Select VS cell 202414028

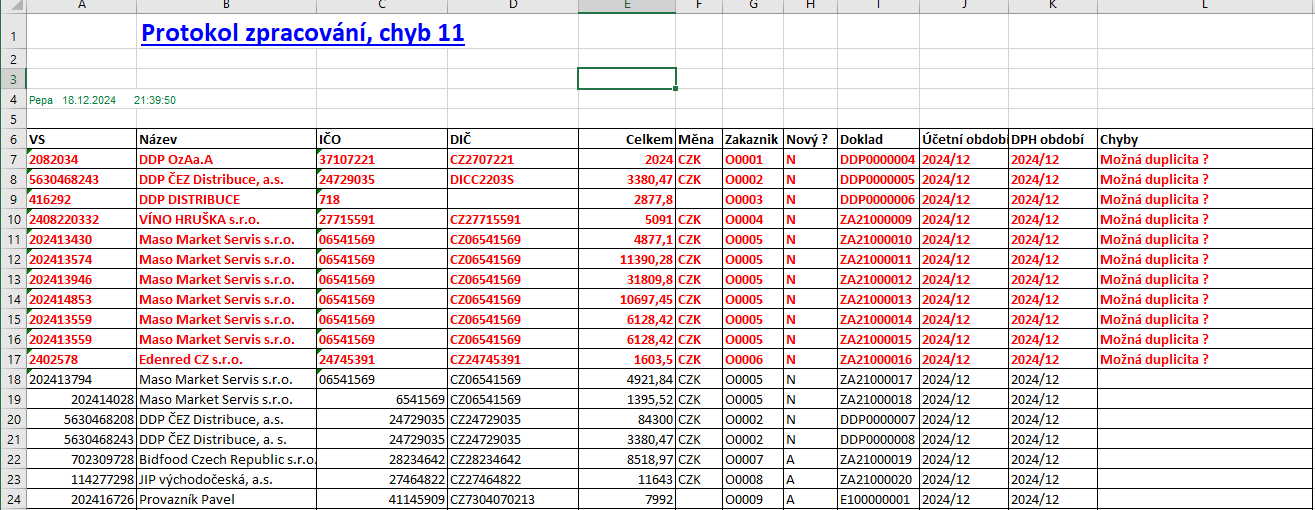81,399
